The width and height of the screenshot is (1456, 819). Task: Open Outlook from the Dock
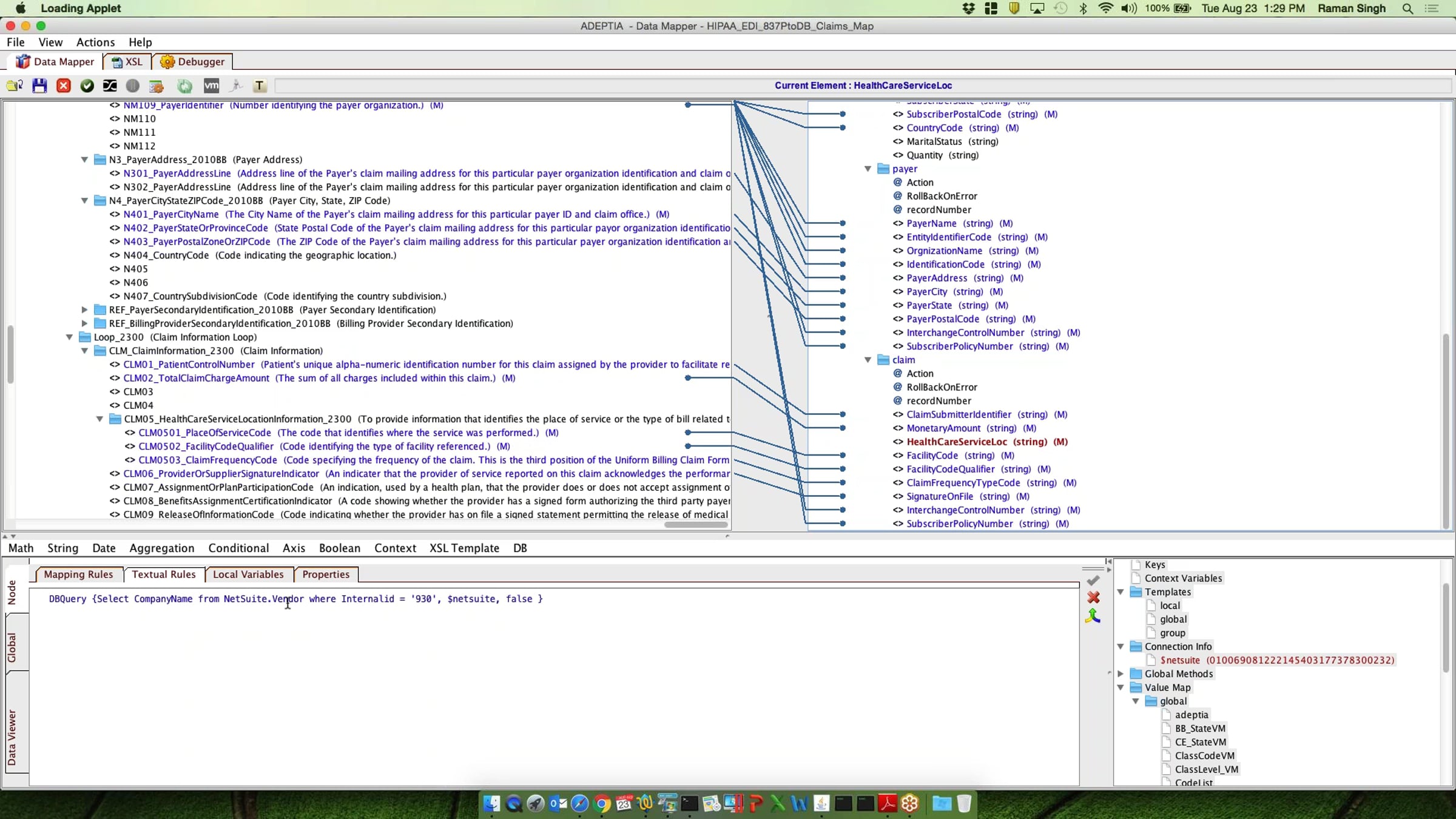tap(558, 804)
